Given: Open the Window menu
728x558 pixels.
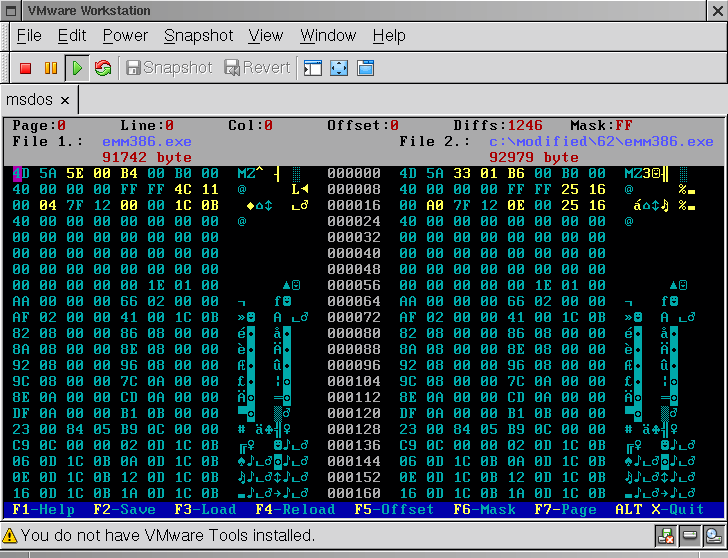Looking at the screenshot, I should point(328,35).
